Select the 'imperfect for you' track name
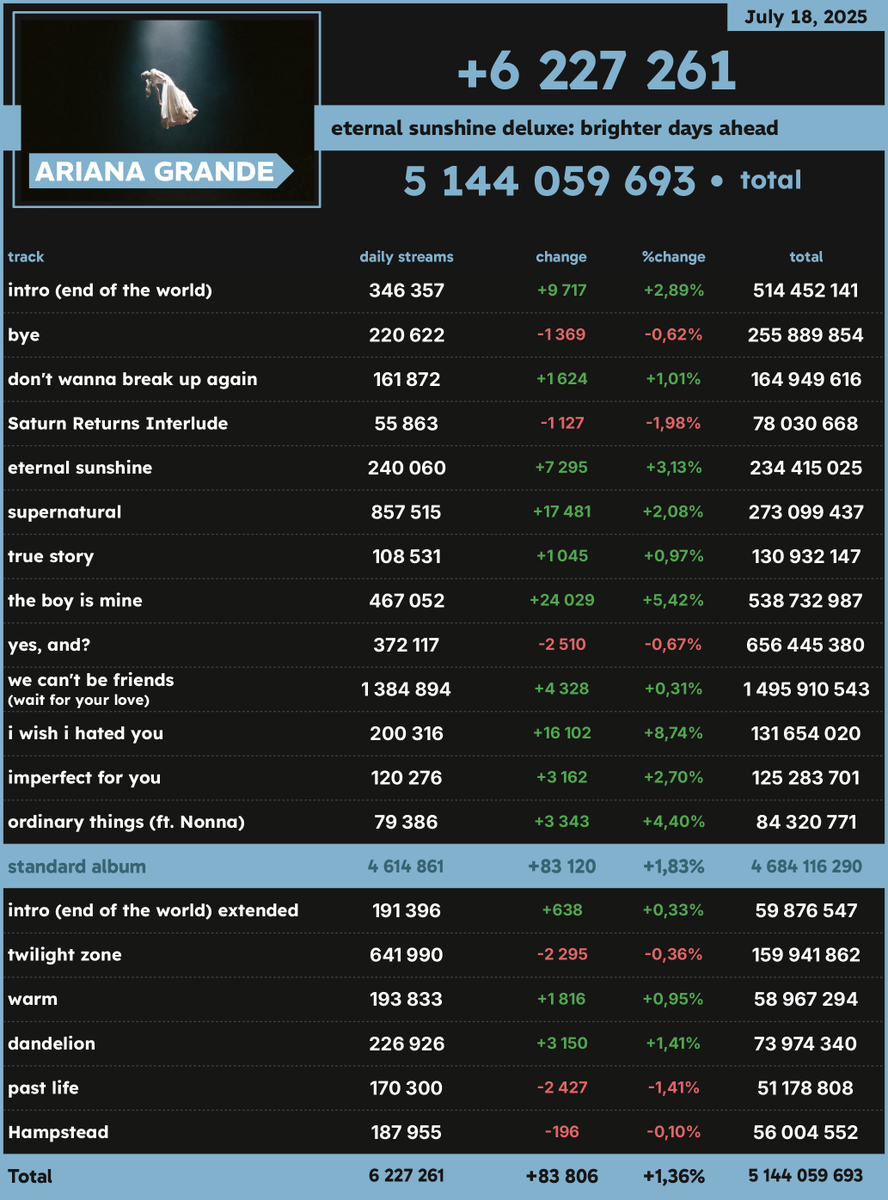The width and height of the screenshot is (888, 1200). click(84, 777)
